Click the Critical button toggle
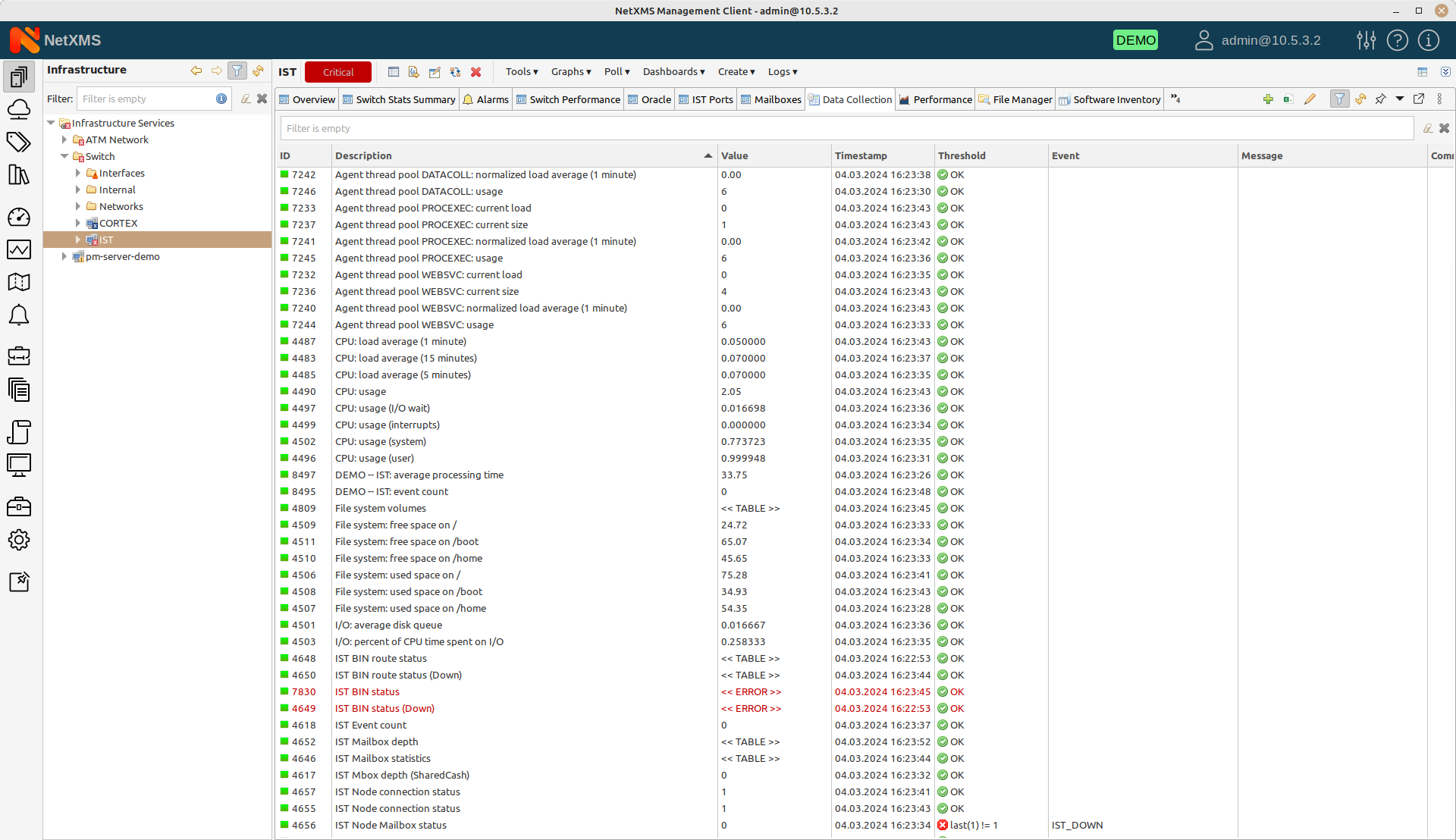 (x=339, y=71)
